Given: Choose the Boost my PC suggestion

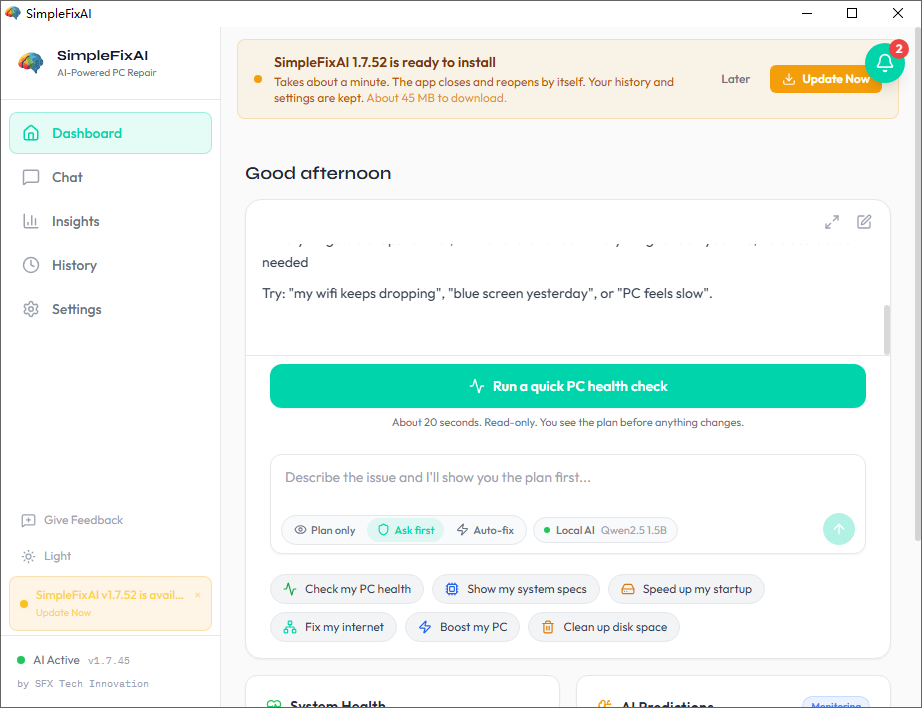Looking at the screenshot, I should pos(462,627).
